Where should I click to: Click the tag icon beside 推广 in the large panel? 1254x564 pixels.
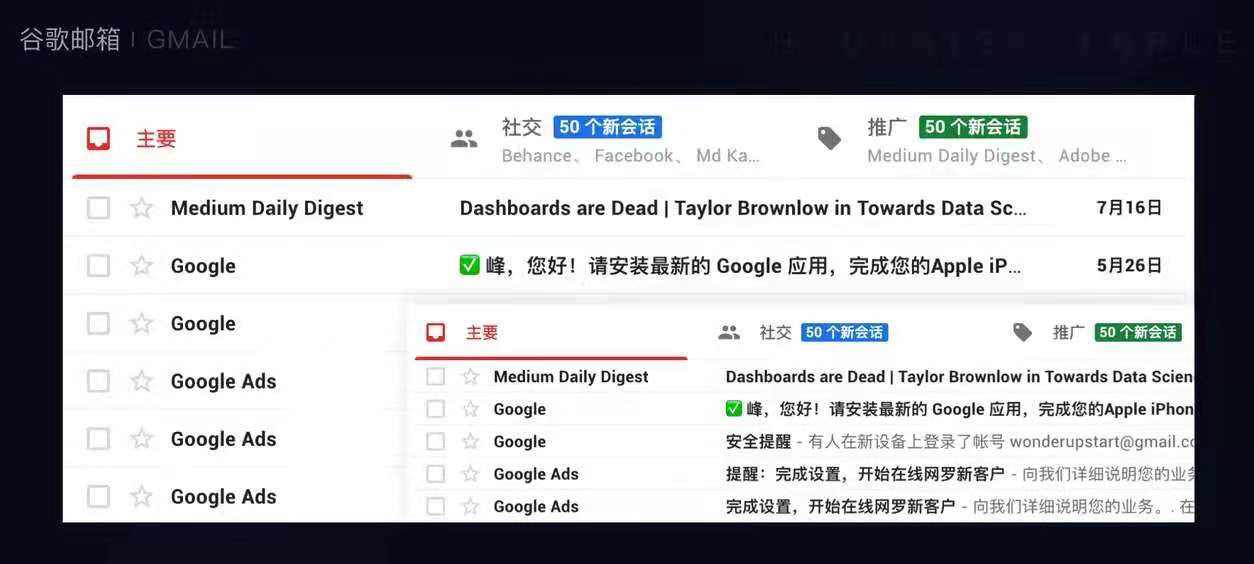[830, 139]
